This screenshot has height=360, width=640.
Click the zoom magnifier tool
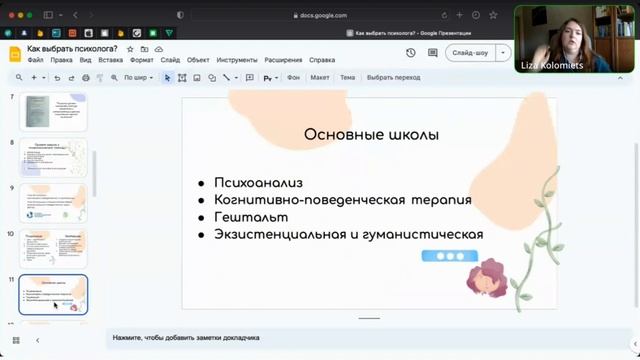pyautogui.click(x=114, y=78)
